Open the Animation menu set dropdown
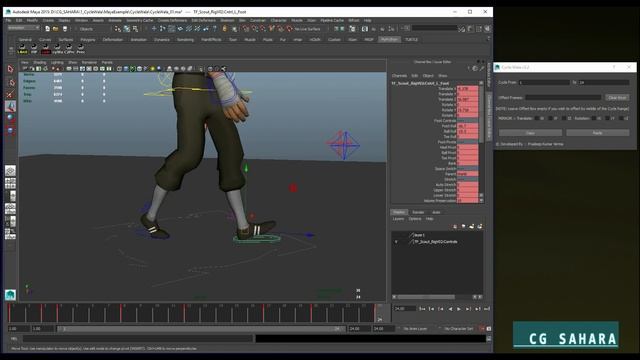 tap(23, 28)
